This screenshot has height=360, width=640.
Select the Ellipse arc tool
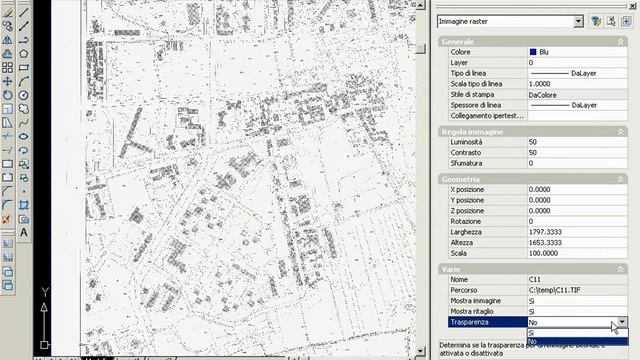point(24,150)
